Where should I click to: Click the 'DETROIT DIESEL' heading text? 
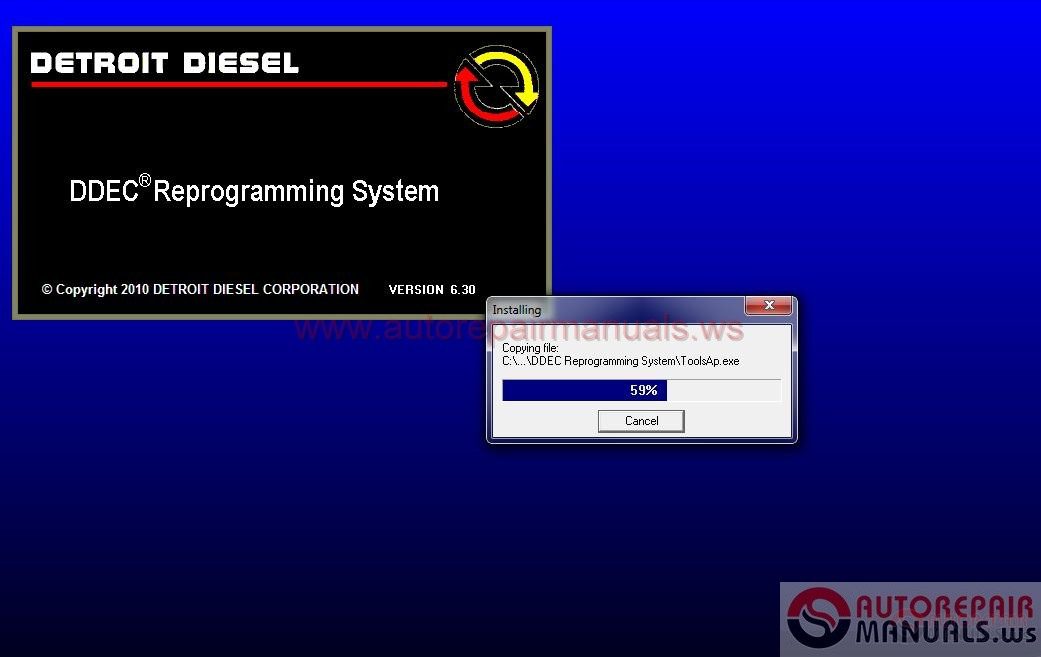point(165,63)
